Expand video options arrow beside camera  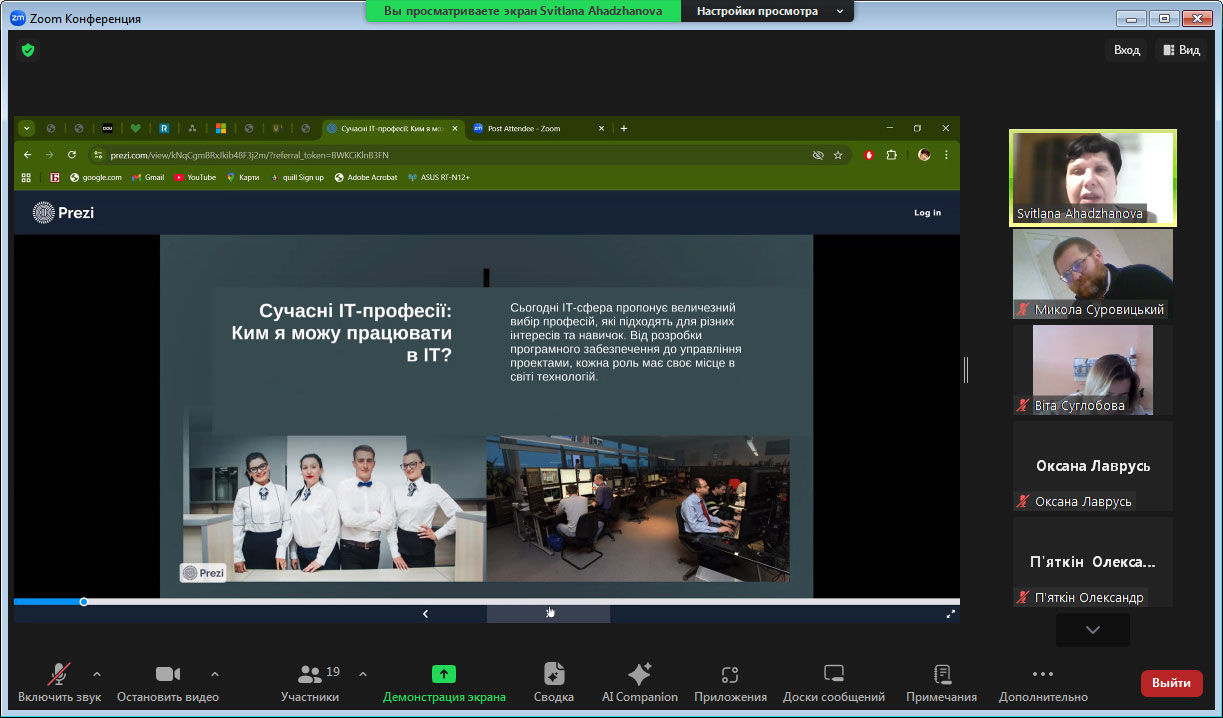(215, 674)
